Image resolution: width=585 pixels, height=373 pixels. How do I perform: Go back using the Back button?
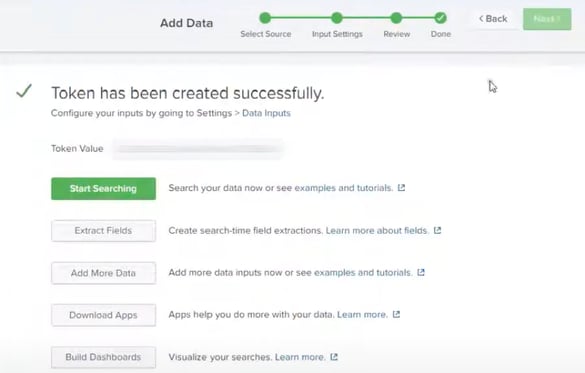(493, 19)
